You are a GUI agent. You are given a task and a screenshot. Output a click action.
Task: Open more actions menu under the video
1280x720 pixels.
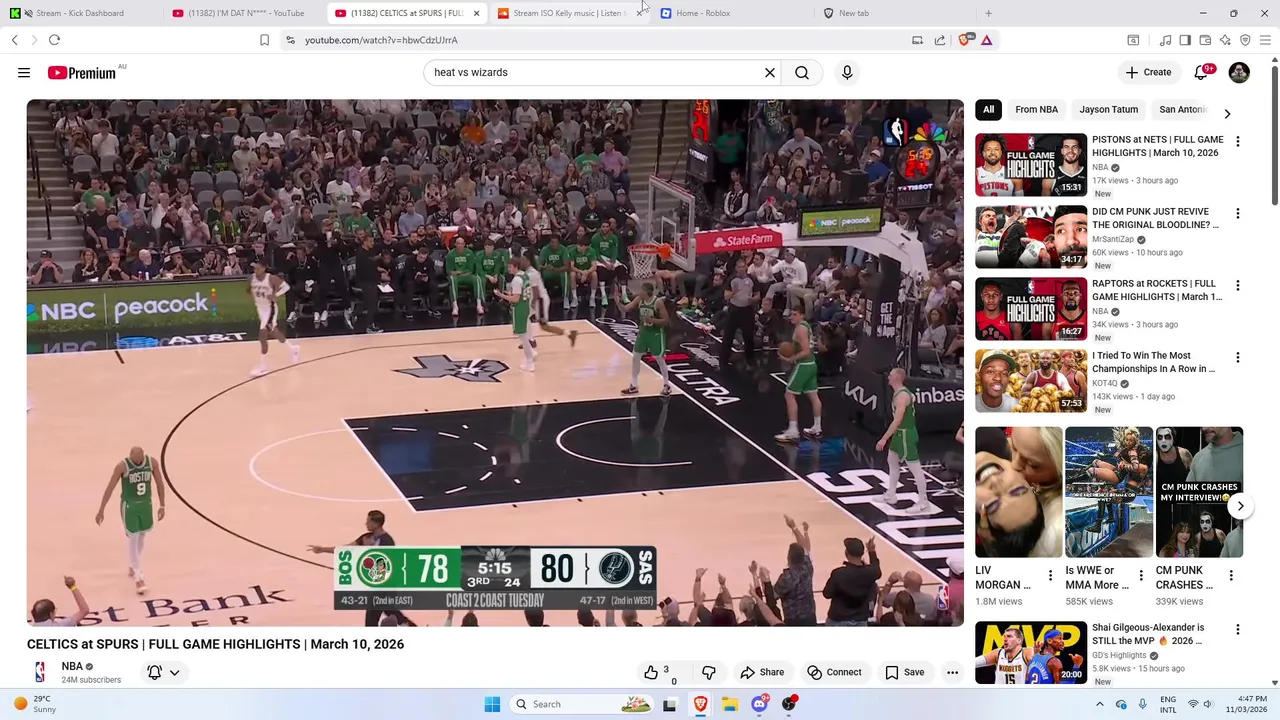click(x=952, y=672)
